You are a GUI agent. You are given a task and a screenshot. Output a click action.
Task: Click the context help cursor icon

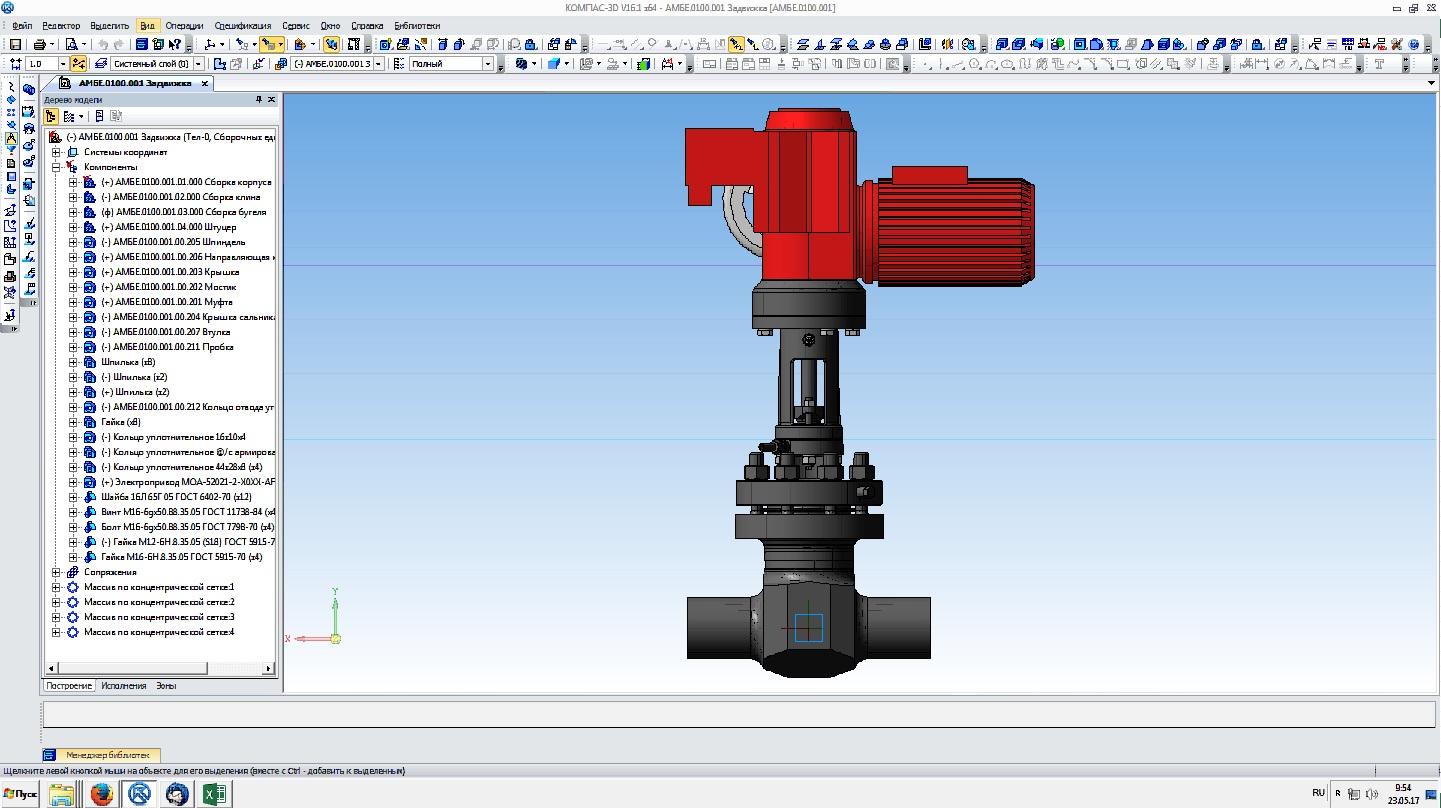175,45
